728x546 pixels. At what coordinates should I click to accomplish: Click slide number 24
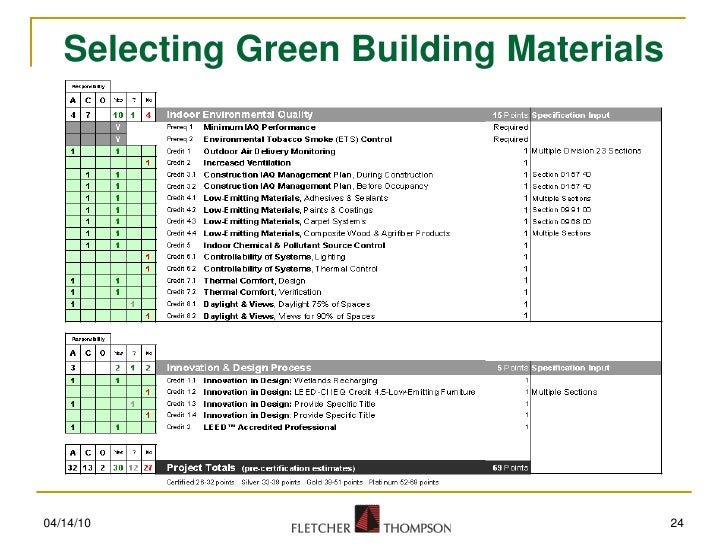click(676, 523)
